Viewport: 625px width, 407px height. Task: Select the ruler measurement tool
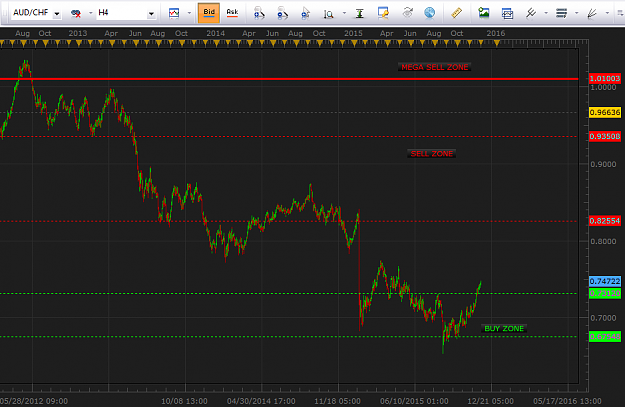click(456, 13)
